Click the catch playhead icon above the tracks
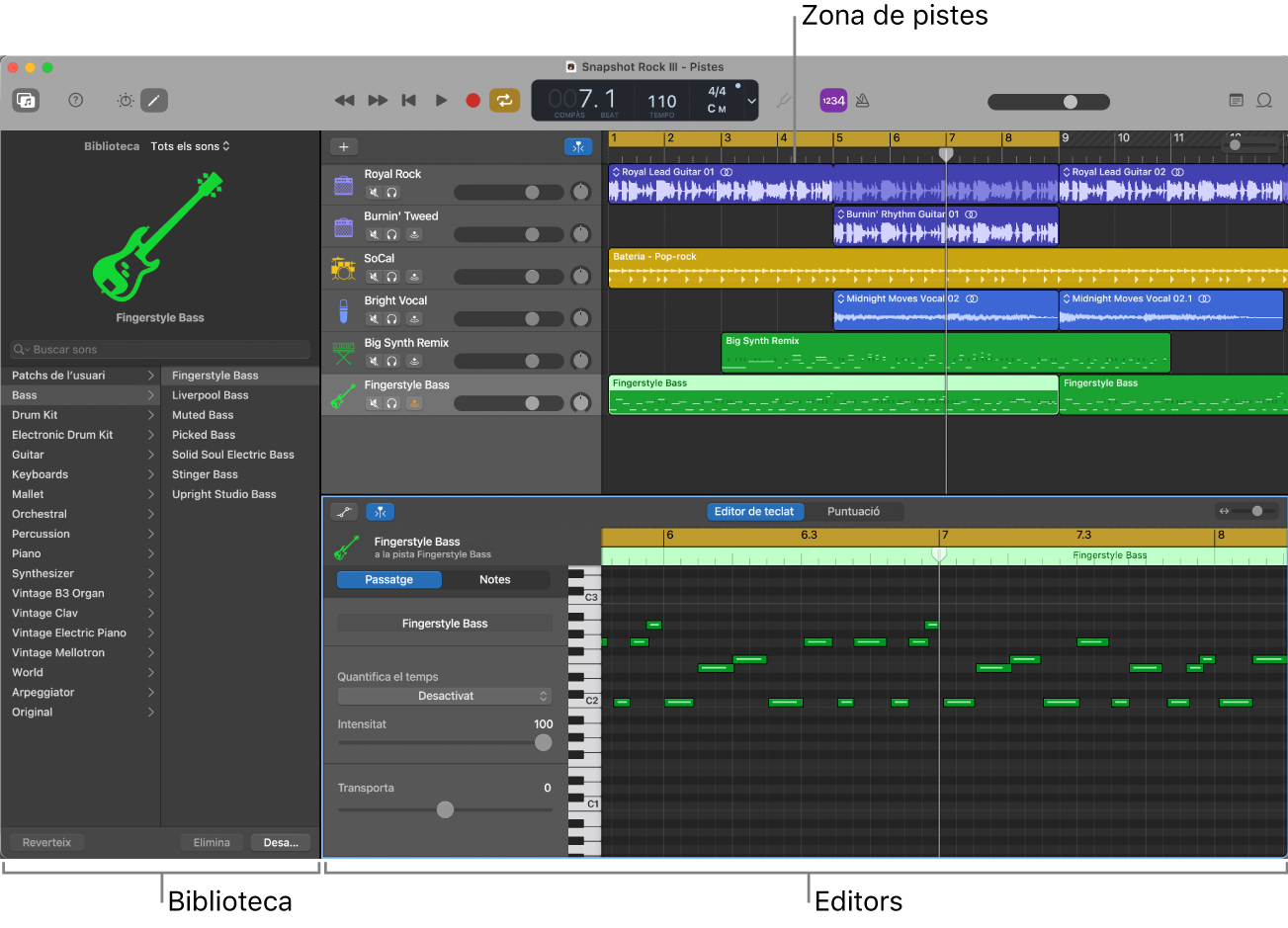Viewport: 1288px width, 928px height. (578, 145)
